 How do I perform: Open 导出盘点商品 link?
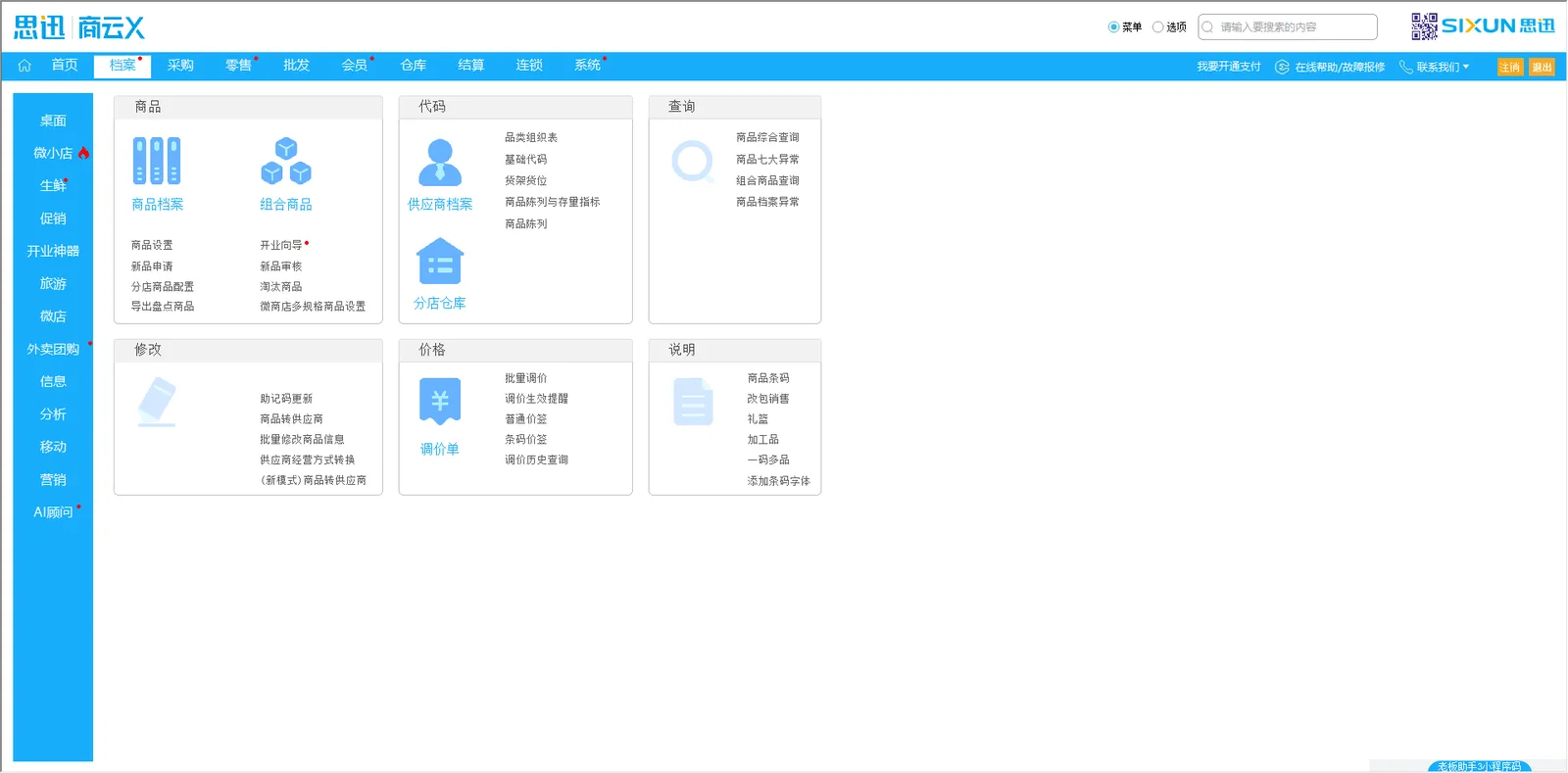163,307
